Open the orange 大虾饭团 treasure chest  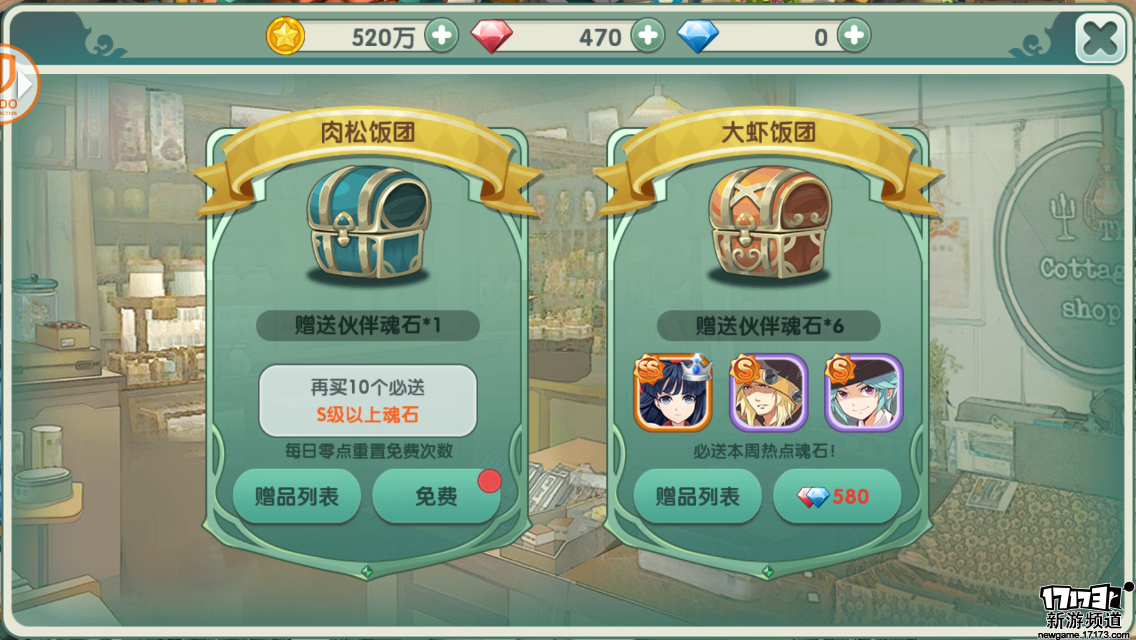click(769, 223)
